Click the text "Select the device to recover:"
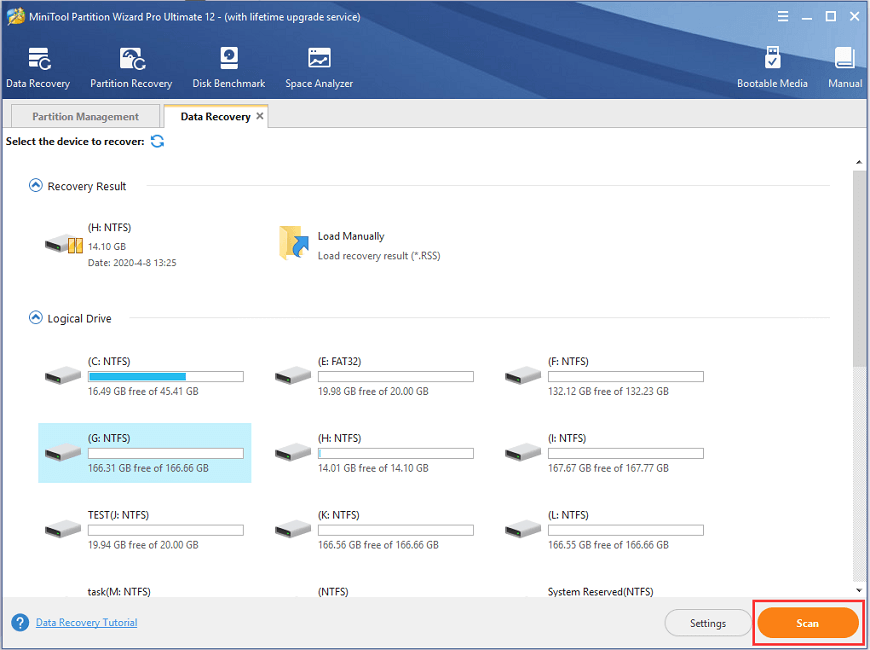This screenshot has width=870, height=650. [75, 142]
